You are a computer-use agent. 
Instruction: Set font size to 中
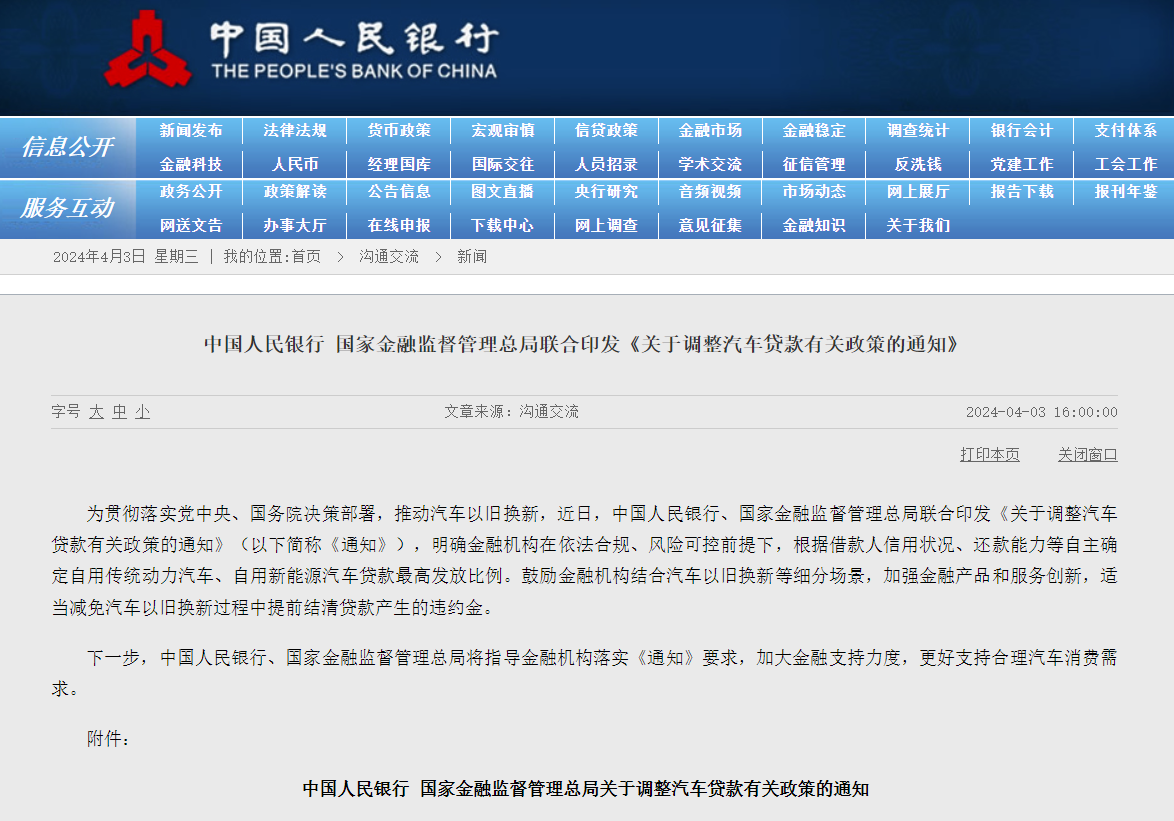tap(120, 412)
